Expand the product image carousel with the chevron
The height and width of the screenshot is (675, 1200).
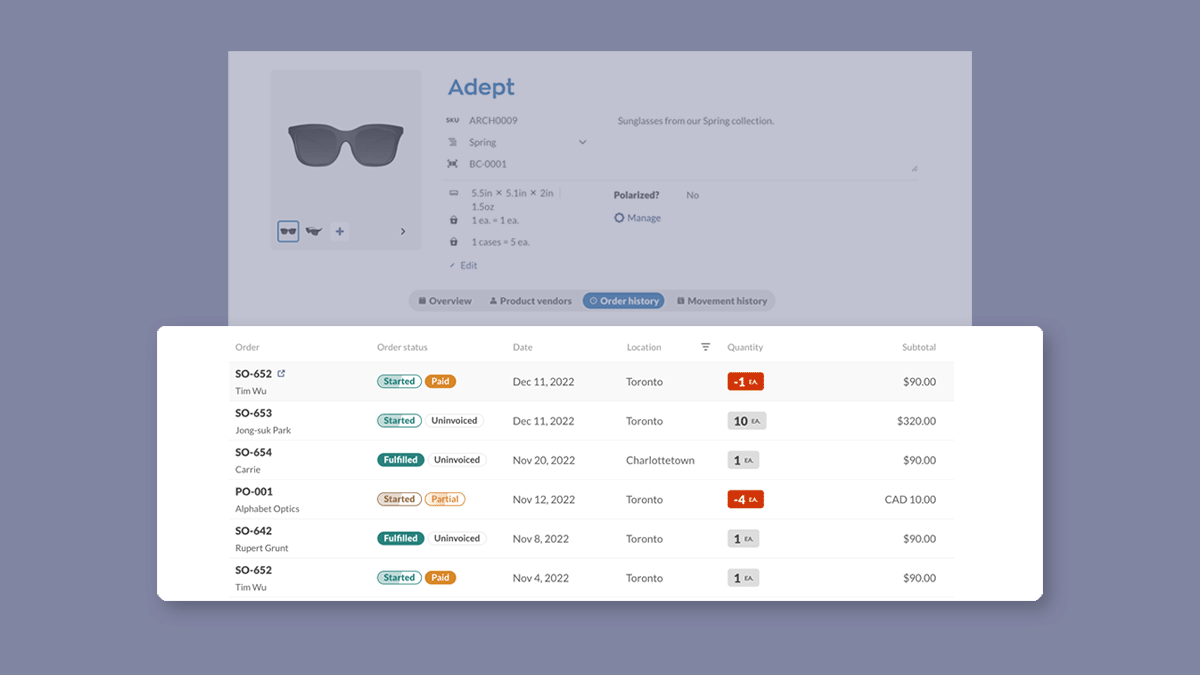(x=403, y=230)
